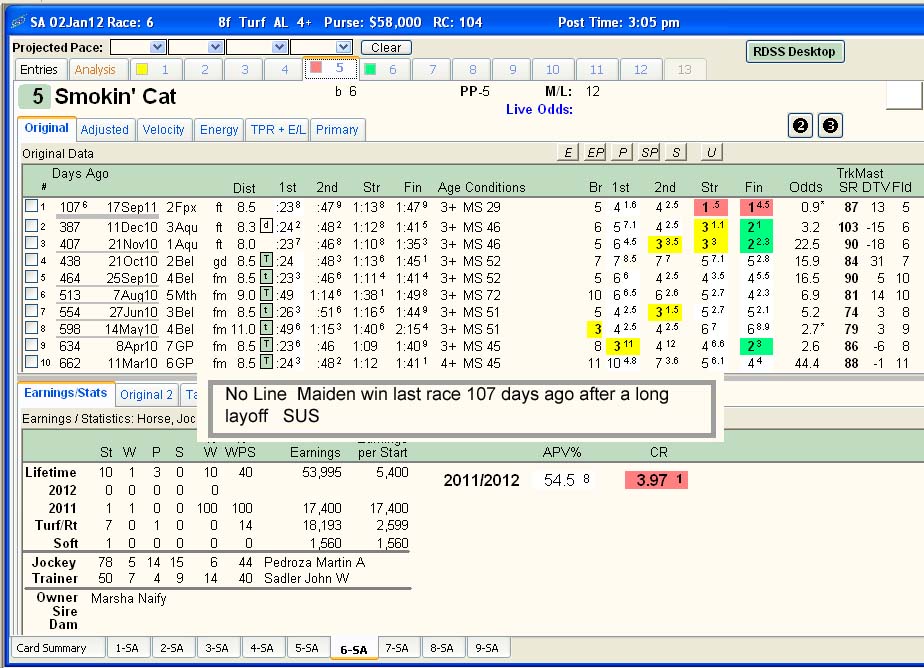Check the box for race line 10
This screenshot has height=668, width=924.
click(x=31, y=362)
